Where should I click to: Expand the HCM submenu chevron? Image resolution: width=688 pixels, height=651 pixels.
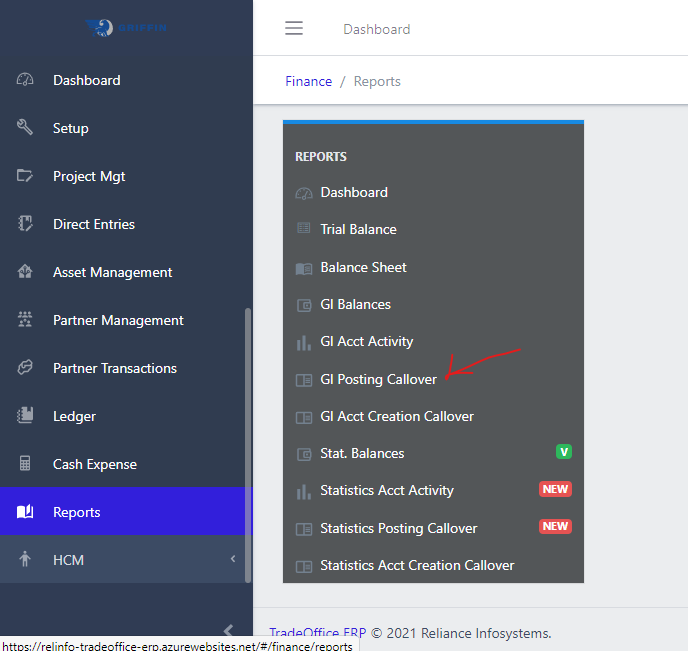pyautogui.click(x=233, y=560)
